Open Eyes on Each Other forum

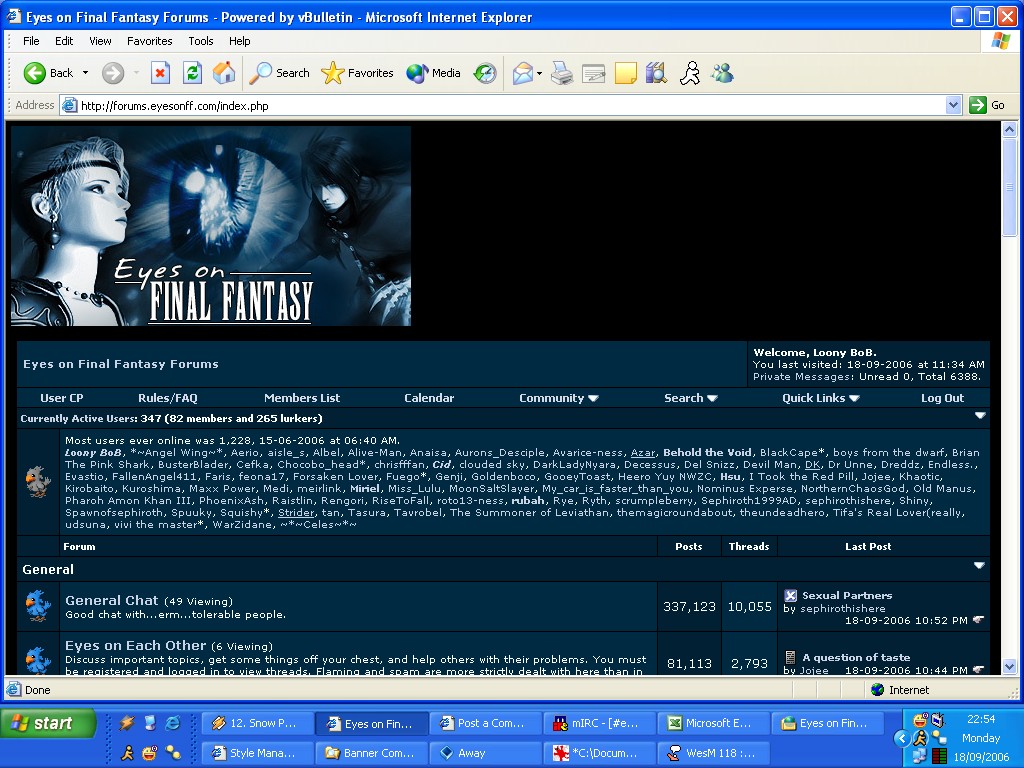point(135,645)
